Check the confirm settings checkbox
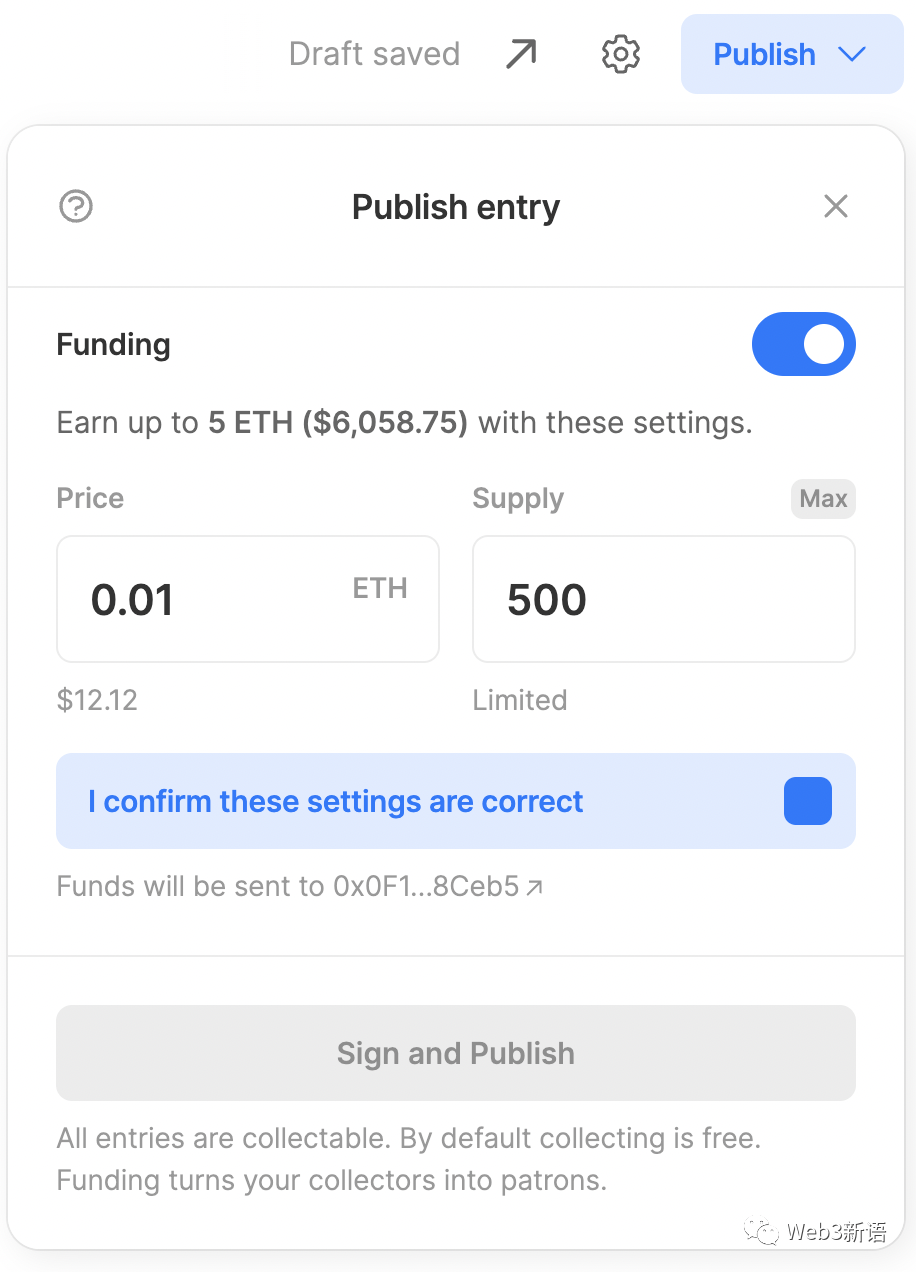The image size is (916, 1272). coord(808,801)
